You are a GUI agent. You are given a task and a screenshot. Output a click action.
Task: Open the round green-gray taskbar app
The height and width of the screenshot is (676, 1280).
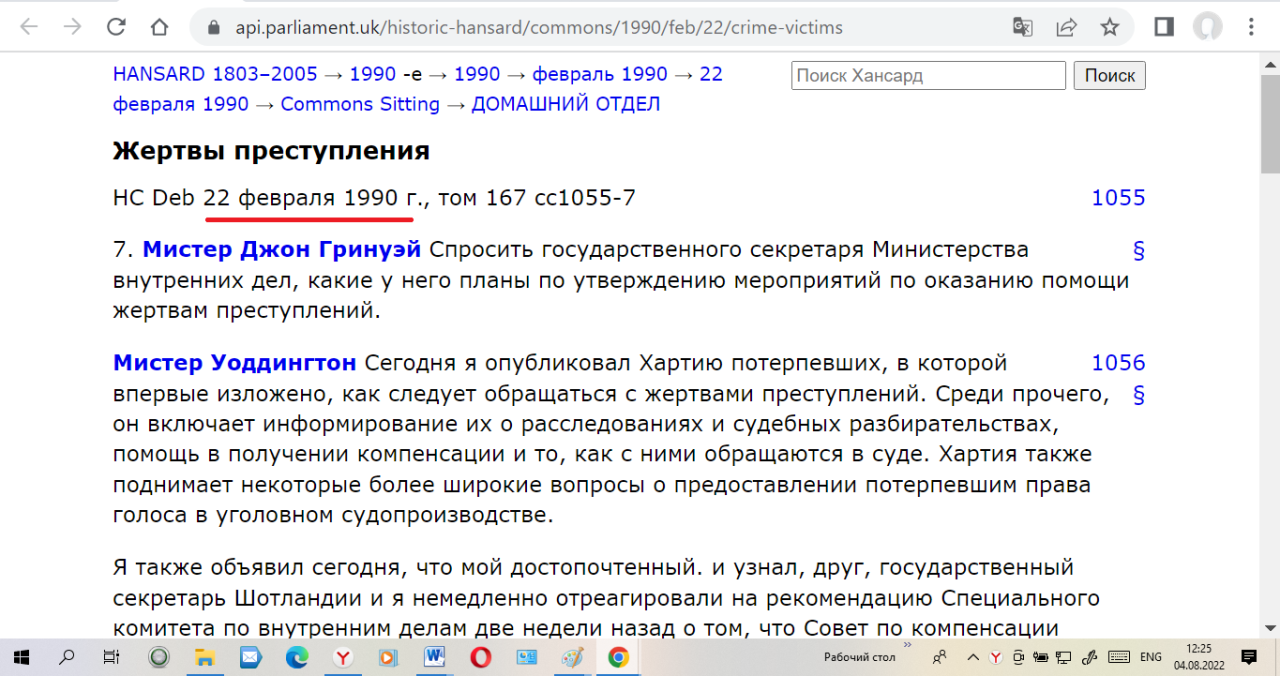tap(158, 657)
